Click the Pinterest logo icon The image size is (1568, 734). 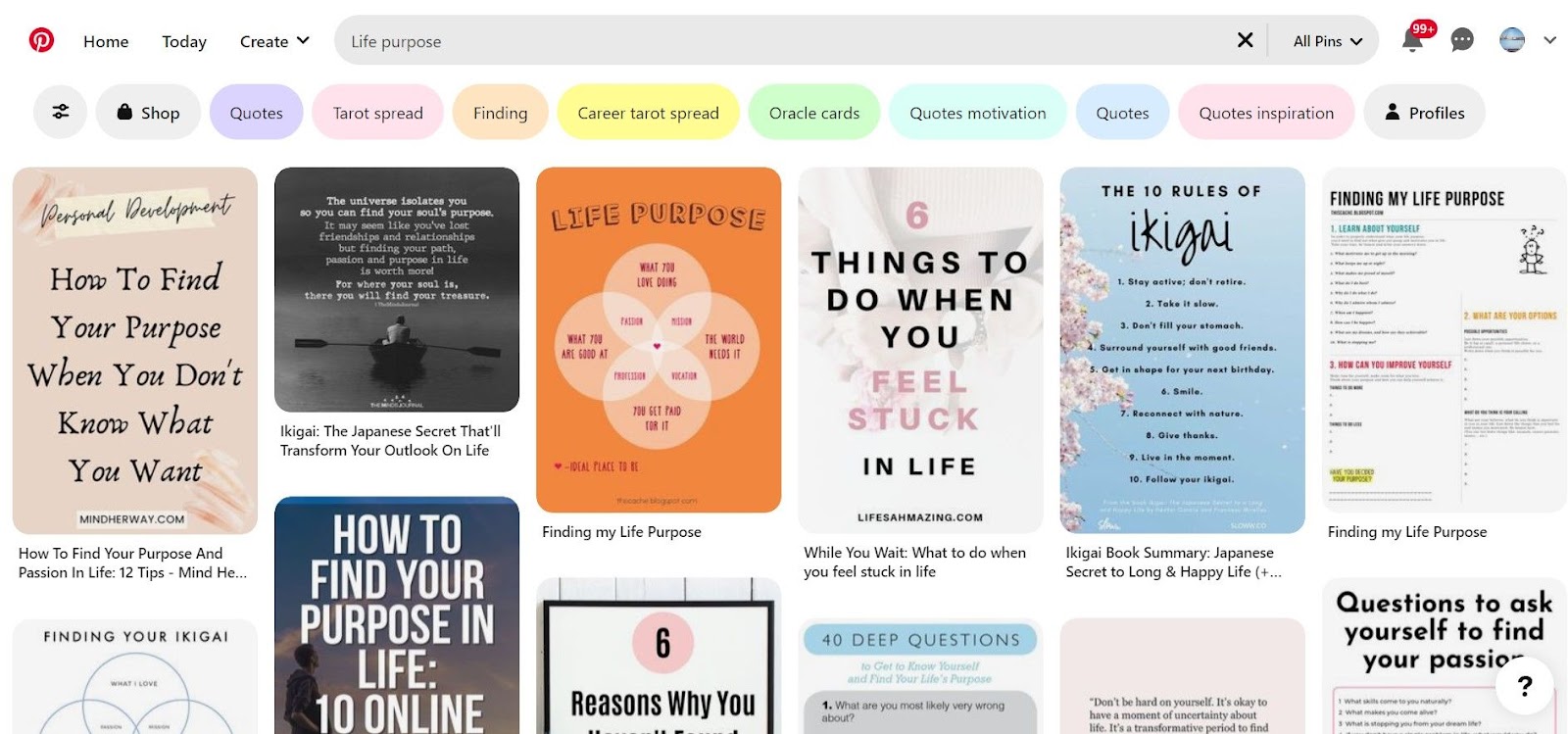pos(41,40)
